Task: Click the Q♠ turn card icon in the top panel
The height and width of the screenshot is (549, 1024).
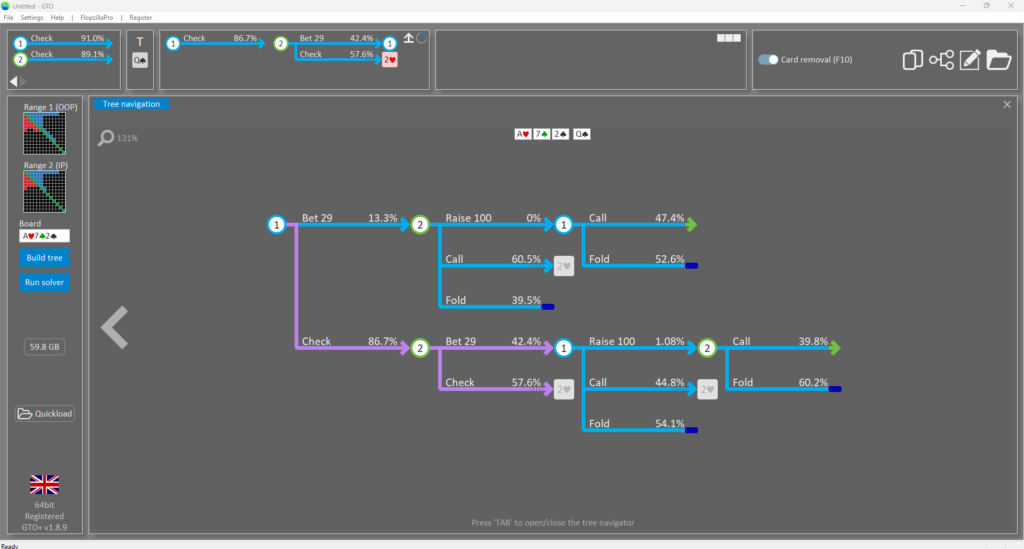Action: (x=140, y=61)
